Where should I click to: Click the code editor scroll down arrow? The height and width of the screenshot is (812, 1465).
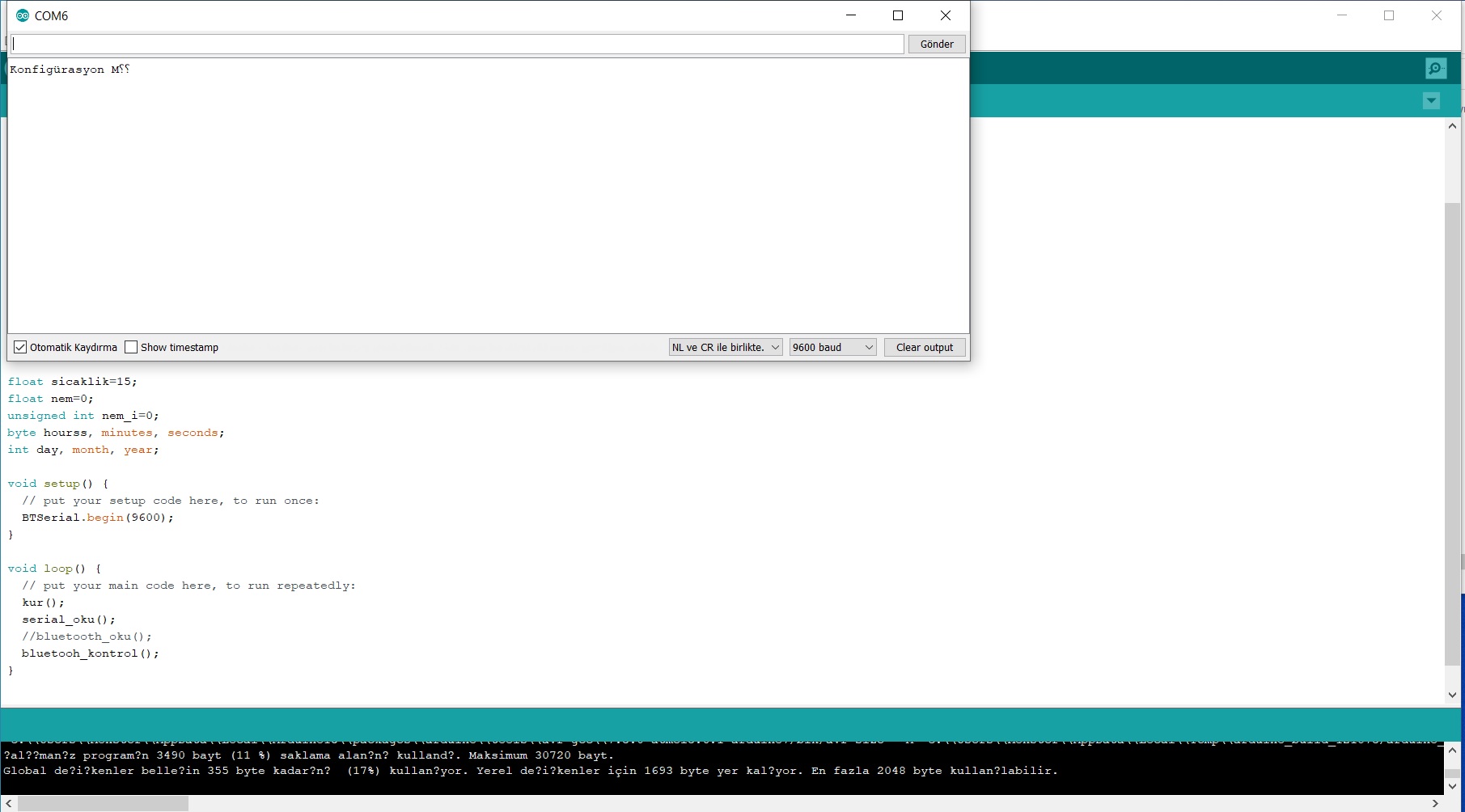[x=1452, y=694]
